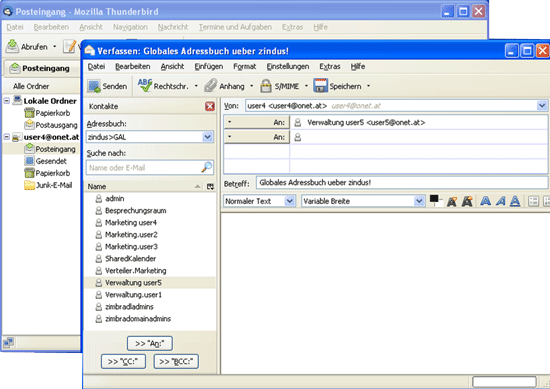Click the Betreff subject field
Image resolution: width=550 pixels, height=389 pixels.
coord(402,183)
